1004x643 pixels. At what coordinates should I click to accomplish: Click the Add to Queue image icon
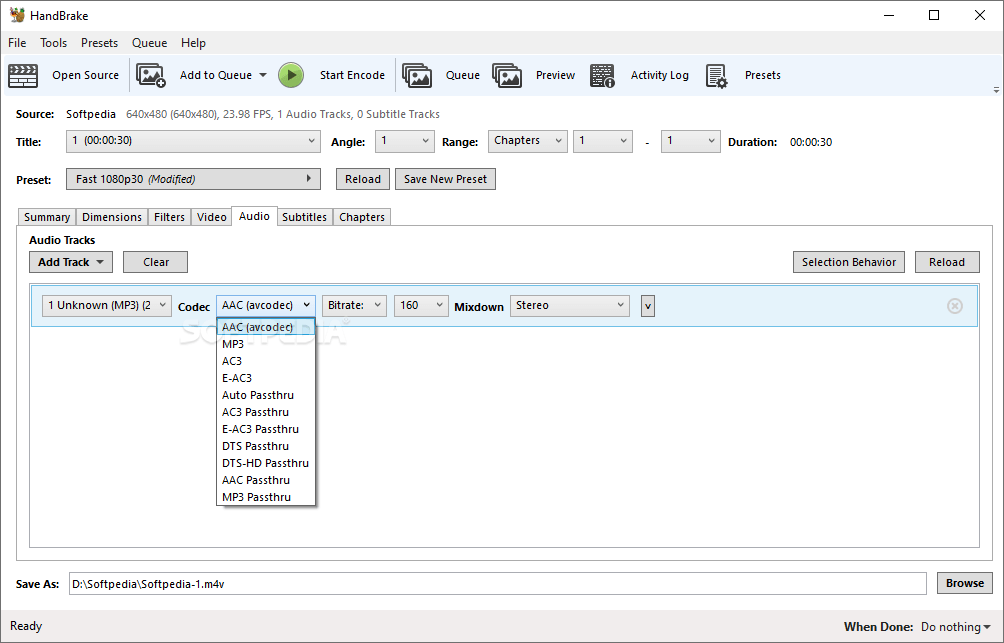point(151,76)
